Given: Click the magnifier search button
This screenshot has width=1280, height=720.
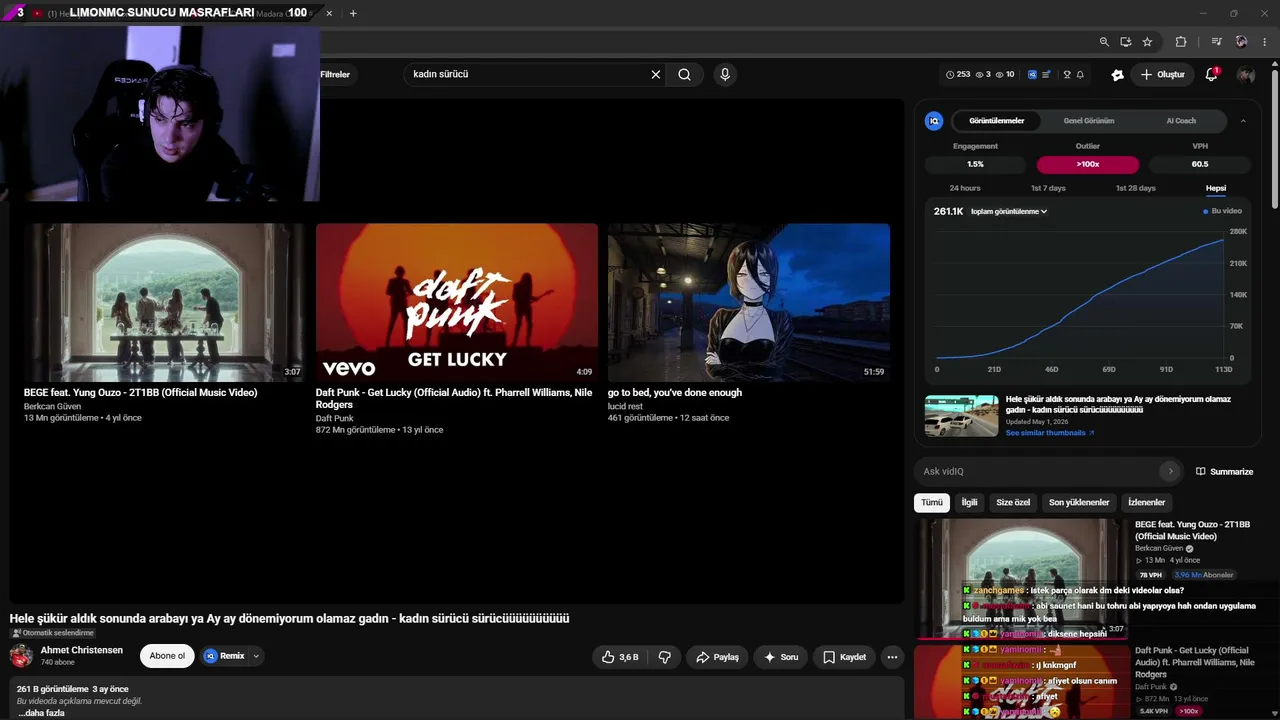Looking at the screenshot, I should coord(684,74).
